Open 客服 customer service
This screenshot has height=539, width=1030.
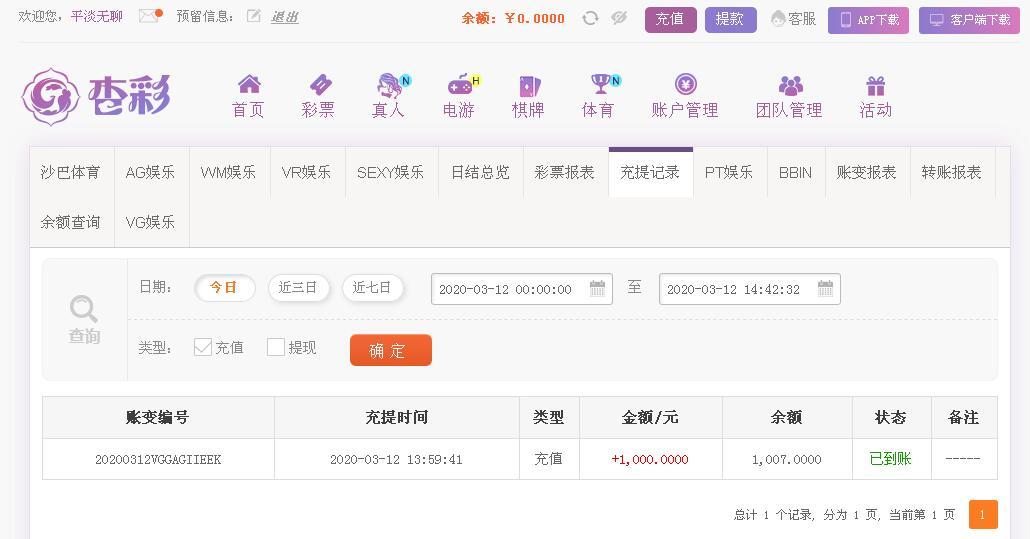pyautogui.click(x=793, y=19)
